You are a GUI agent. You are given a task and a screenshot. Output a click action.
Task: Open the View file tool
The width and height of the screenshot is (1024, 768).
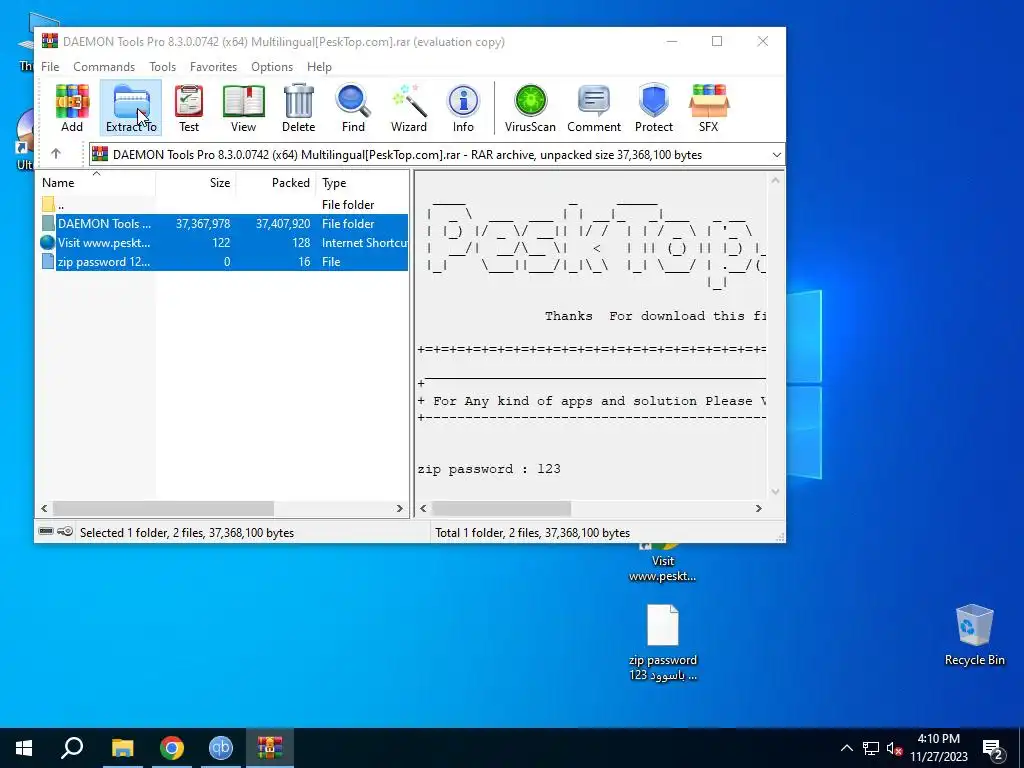243,108
